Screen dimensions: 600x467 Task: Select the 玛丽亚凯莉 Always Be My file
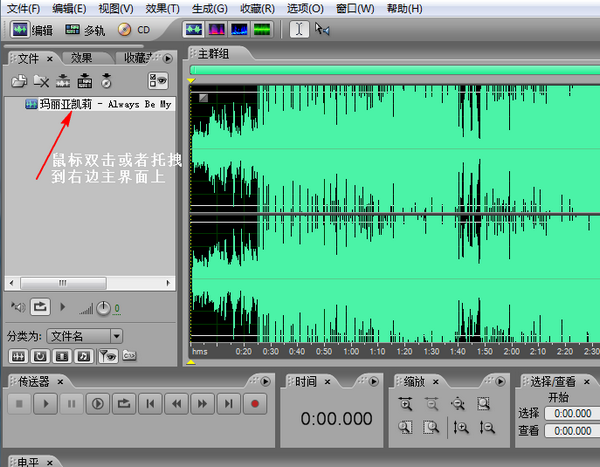(x=98, y=104)
